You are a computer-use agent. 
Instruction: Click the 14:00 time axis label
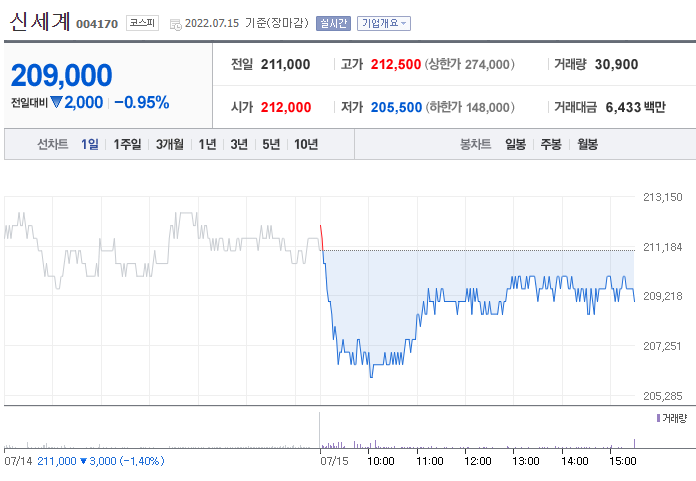point(575,461)
